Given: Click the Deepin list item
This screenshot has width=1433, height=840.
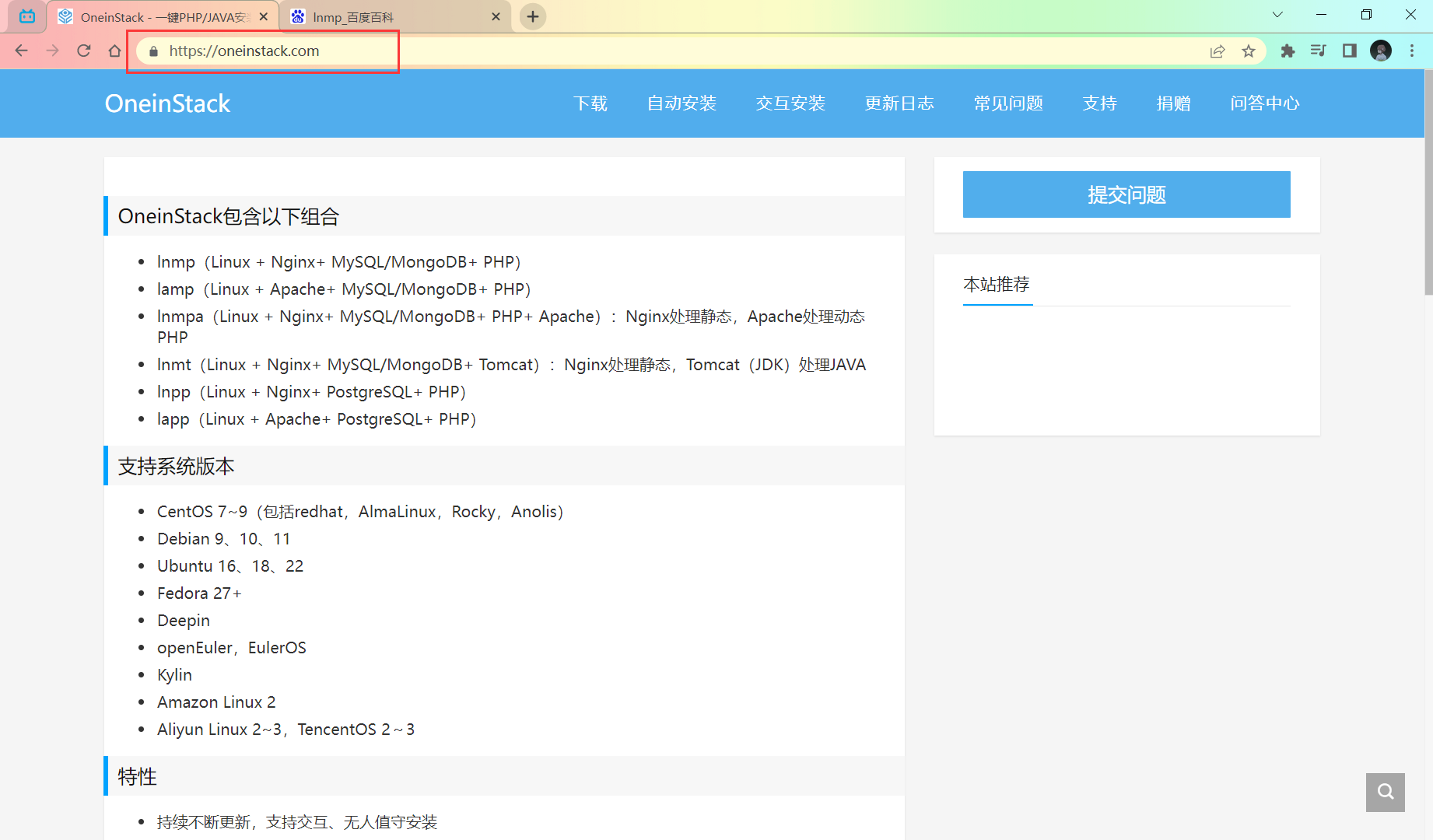Looking at the screenshot, I should 184,621.
